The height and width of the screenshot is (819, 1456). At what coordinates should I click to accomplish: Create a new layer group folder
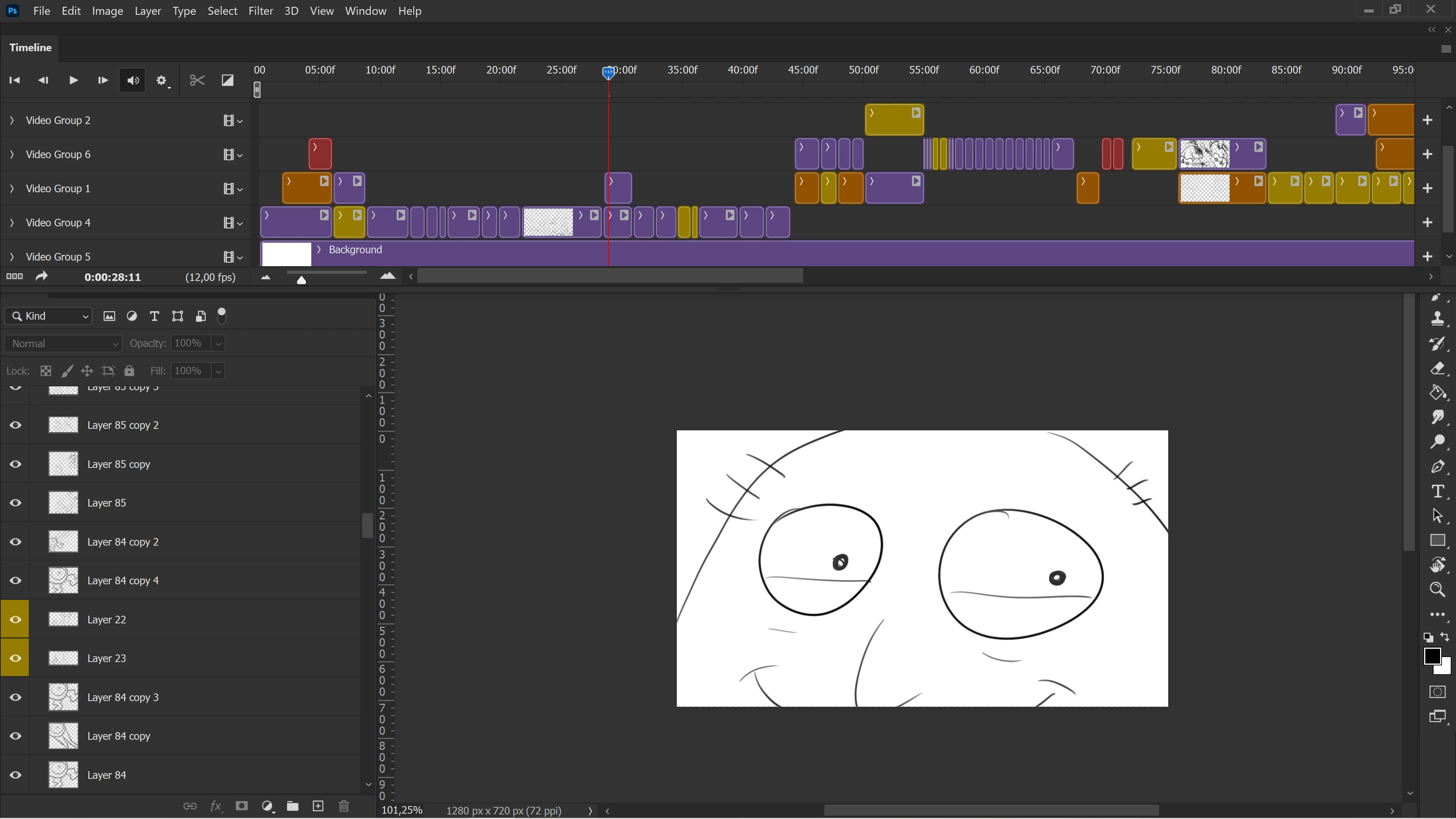[x=292, y=806]
